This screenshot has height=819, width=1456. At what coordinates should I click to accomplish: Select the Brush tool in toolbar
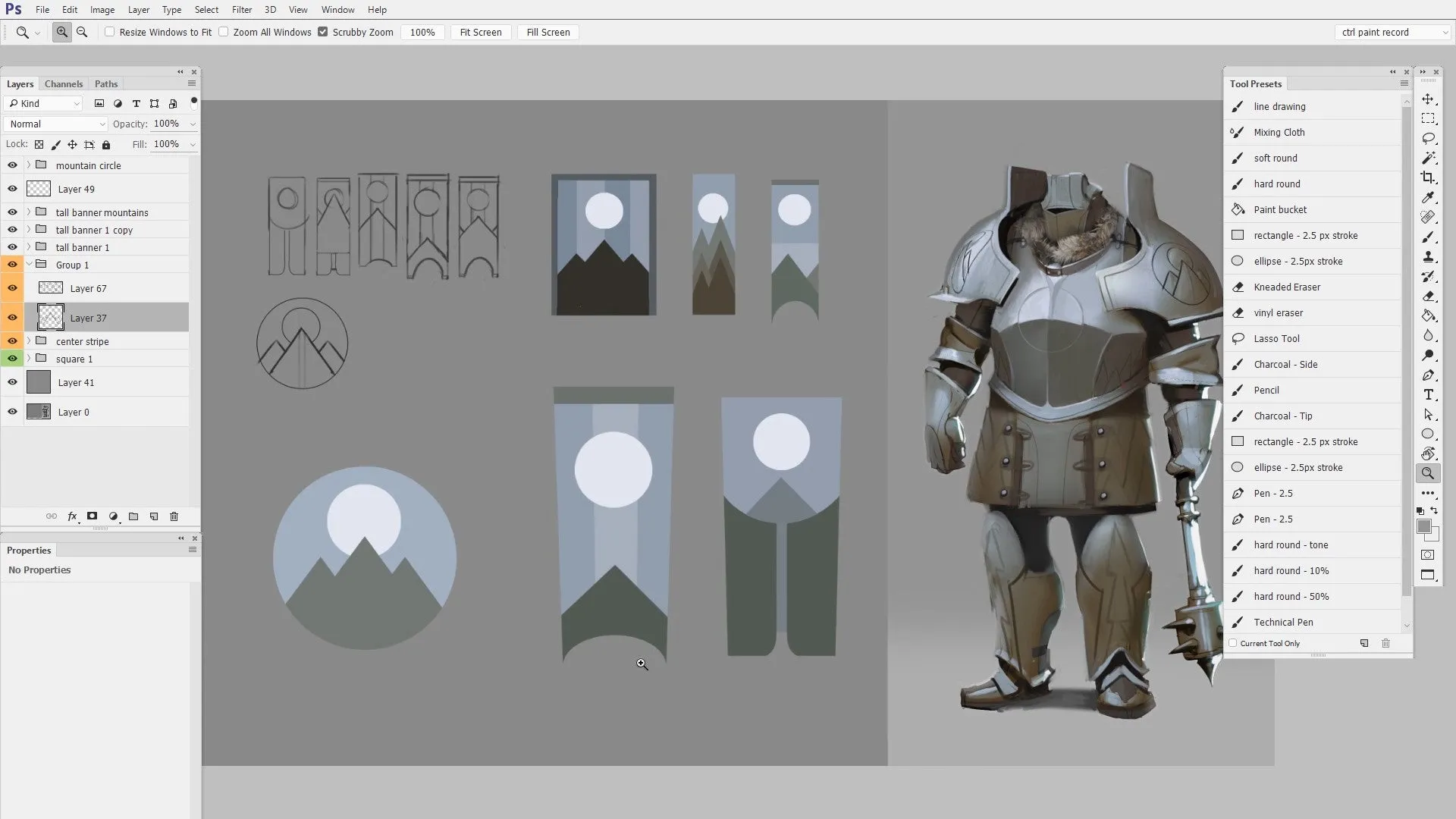click(x=1428, y=237)
